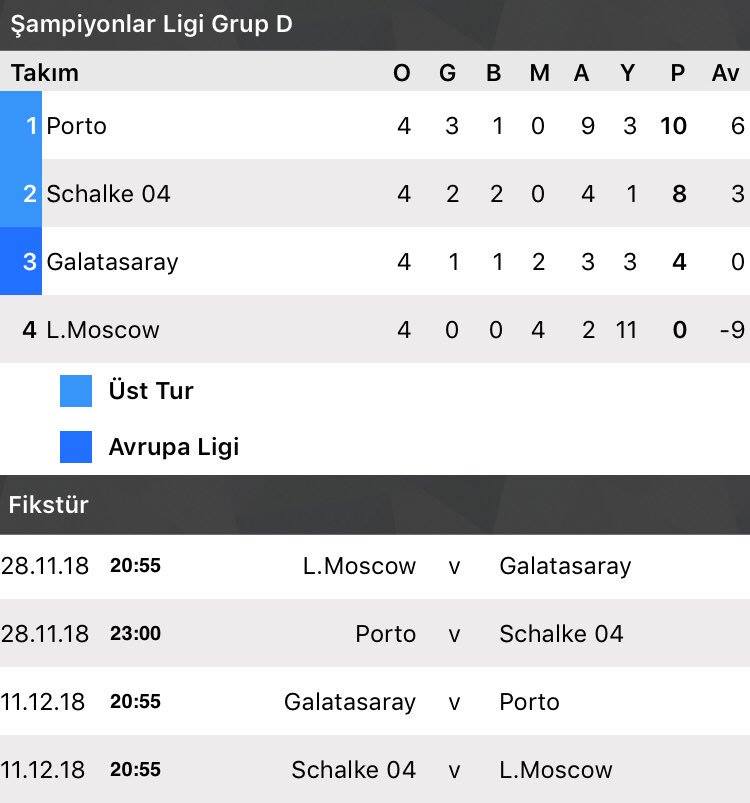Open the Schalke 04 standings row
This screenshot has height=803, width=750.
coord(375,193)
